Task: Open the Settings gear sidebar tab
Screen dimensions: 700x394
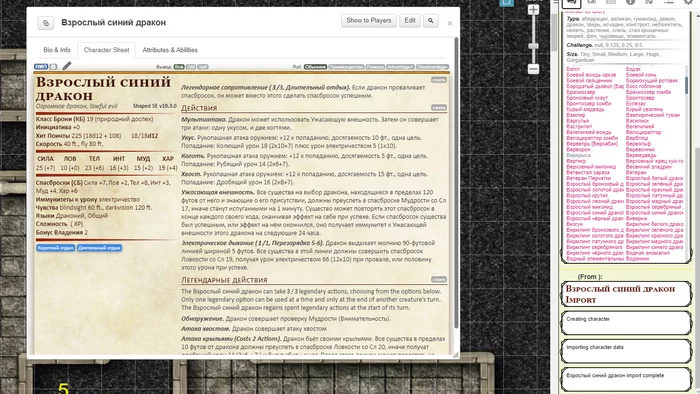Action: click(688, 2)
